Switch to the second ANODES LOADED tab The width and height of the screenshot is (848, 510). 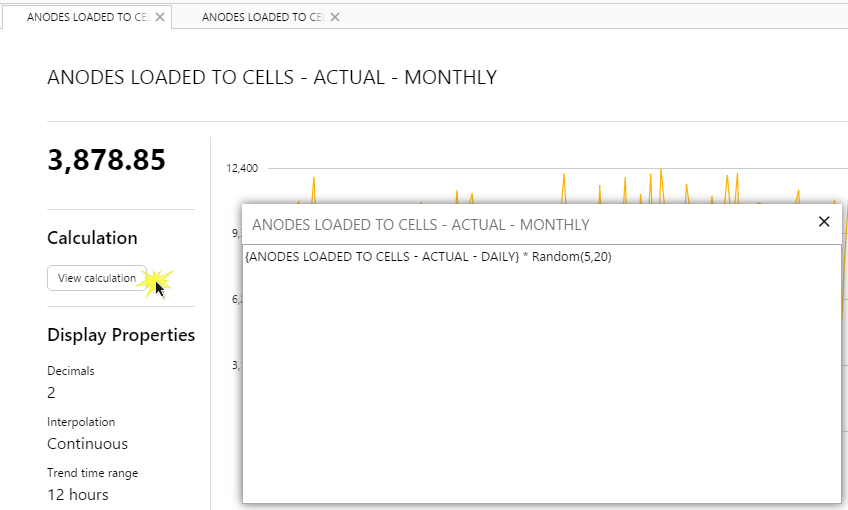262,17
